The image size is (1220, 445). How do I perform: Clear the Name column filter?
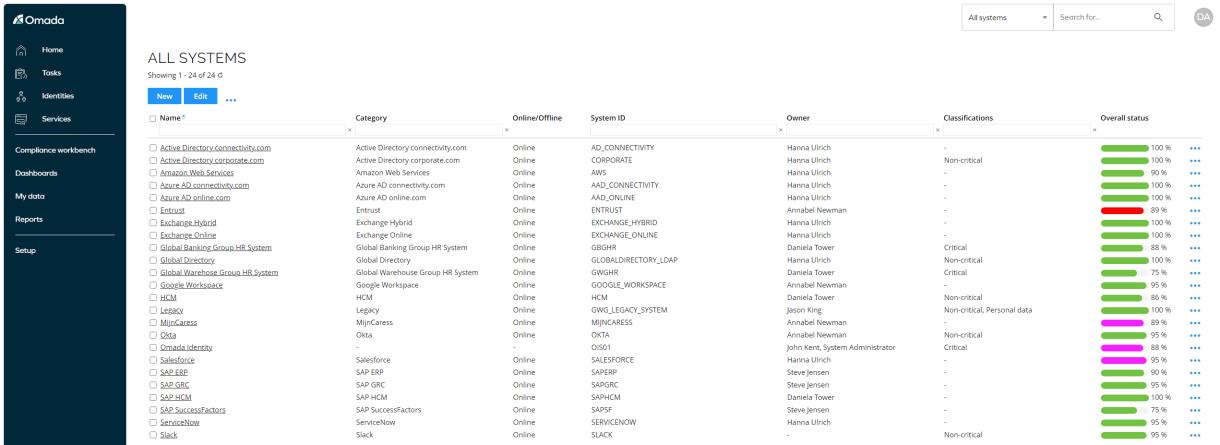pyautogui.click(x=349, y=131)
